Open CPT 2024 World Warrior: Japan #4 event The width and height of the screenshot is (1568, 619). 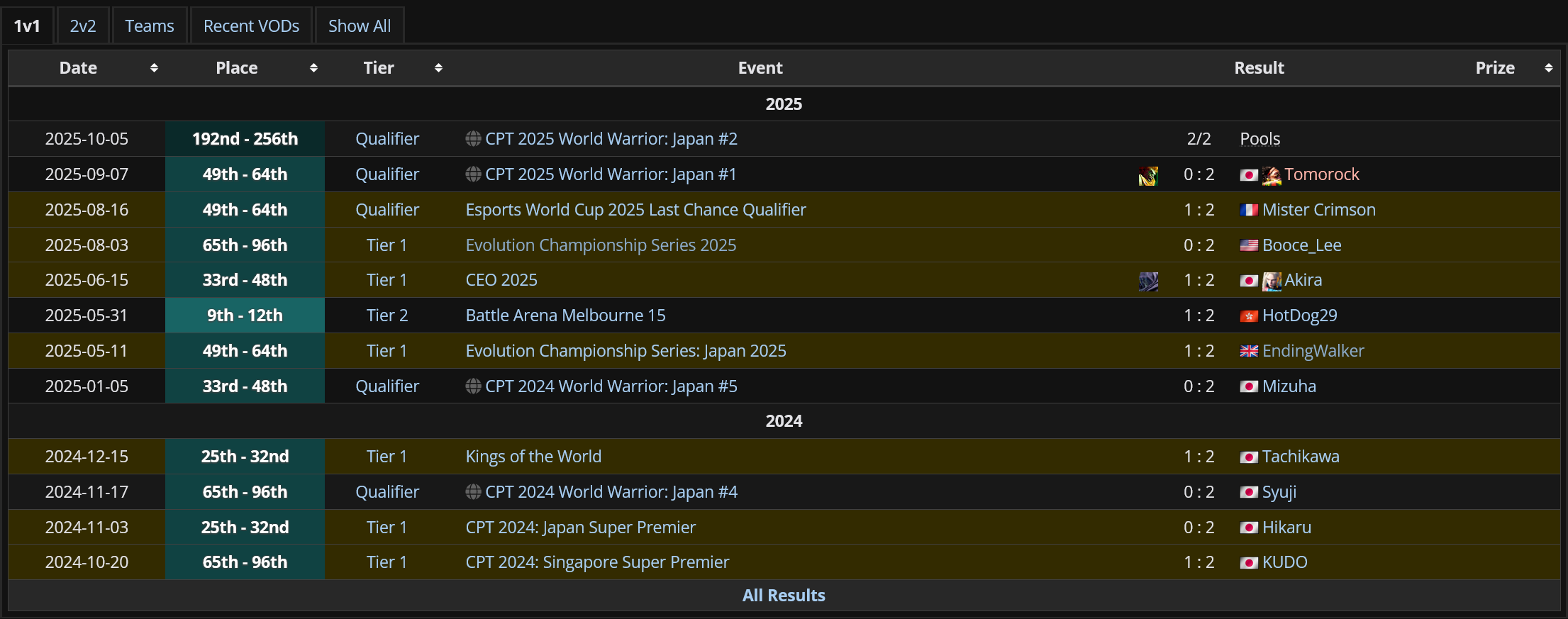611,492
